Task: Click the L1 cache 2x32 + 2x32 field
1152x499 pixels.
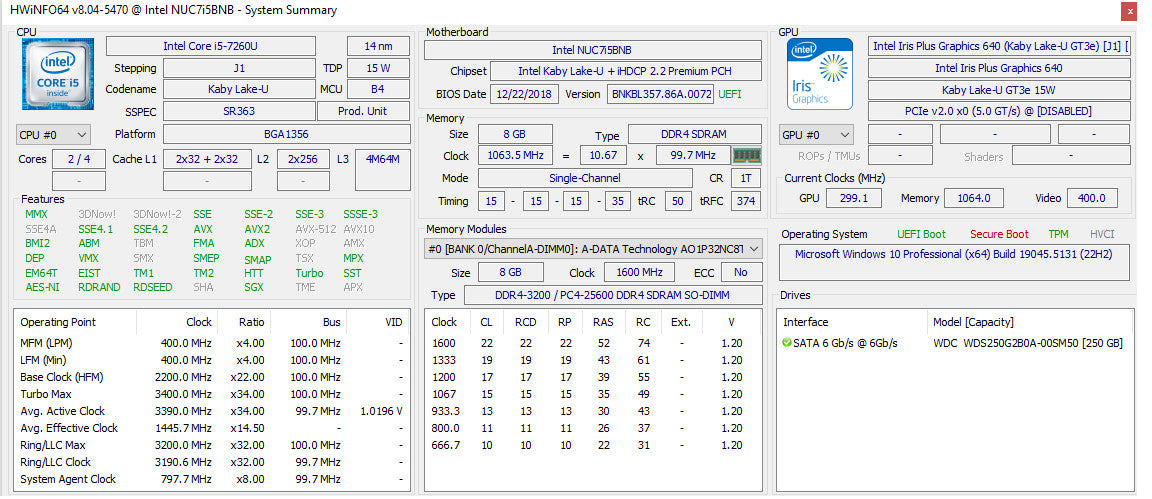Action: [207, 159]
